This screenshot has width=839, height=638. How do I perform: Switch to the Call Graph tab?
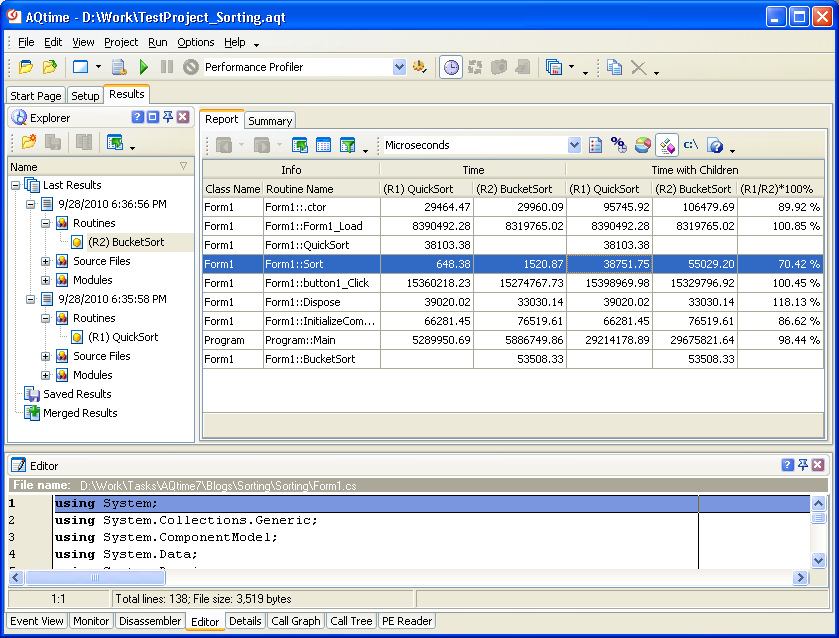click(x=295, y=621)
